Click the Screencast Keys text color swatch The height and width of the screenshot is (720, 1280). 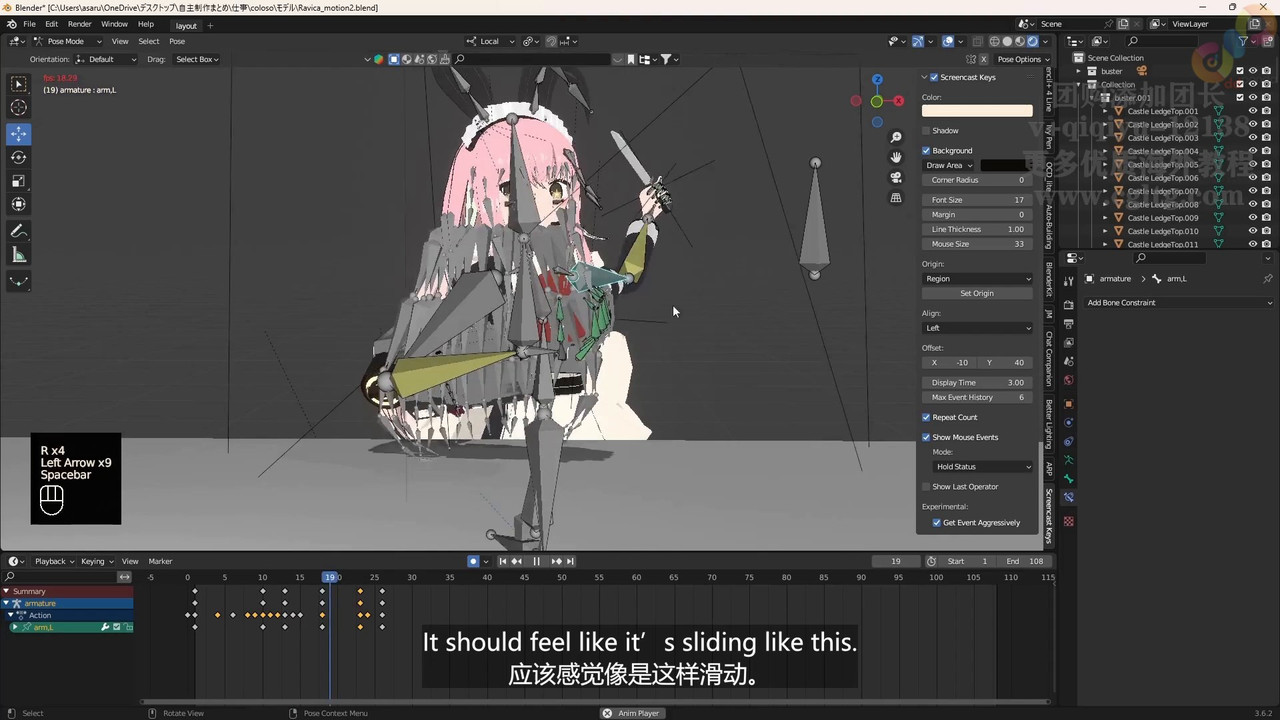[x=977, y=111]
